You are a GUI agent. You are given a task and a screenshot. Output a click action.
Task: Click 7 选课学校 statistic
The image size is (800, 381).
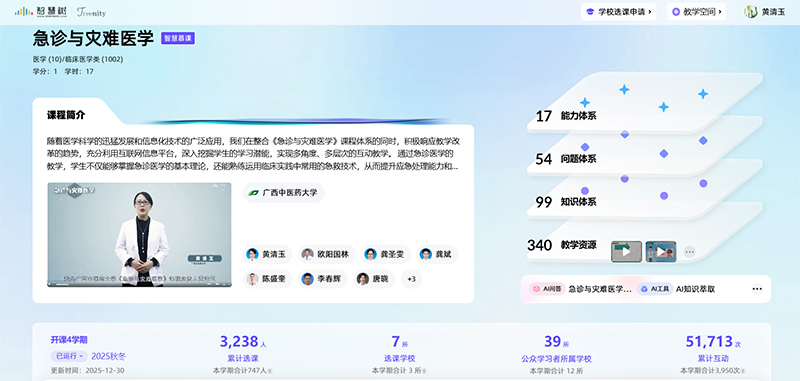(x=399, y=349)
